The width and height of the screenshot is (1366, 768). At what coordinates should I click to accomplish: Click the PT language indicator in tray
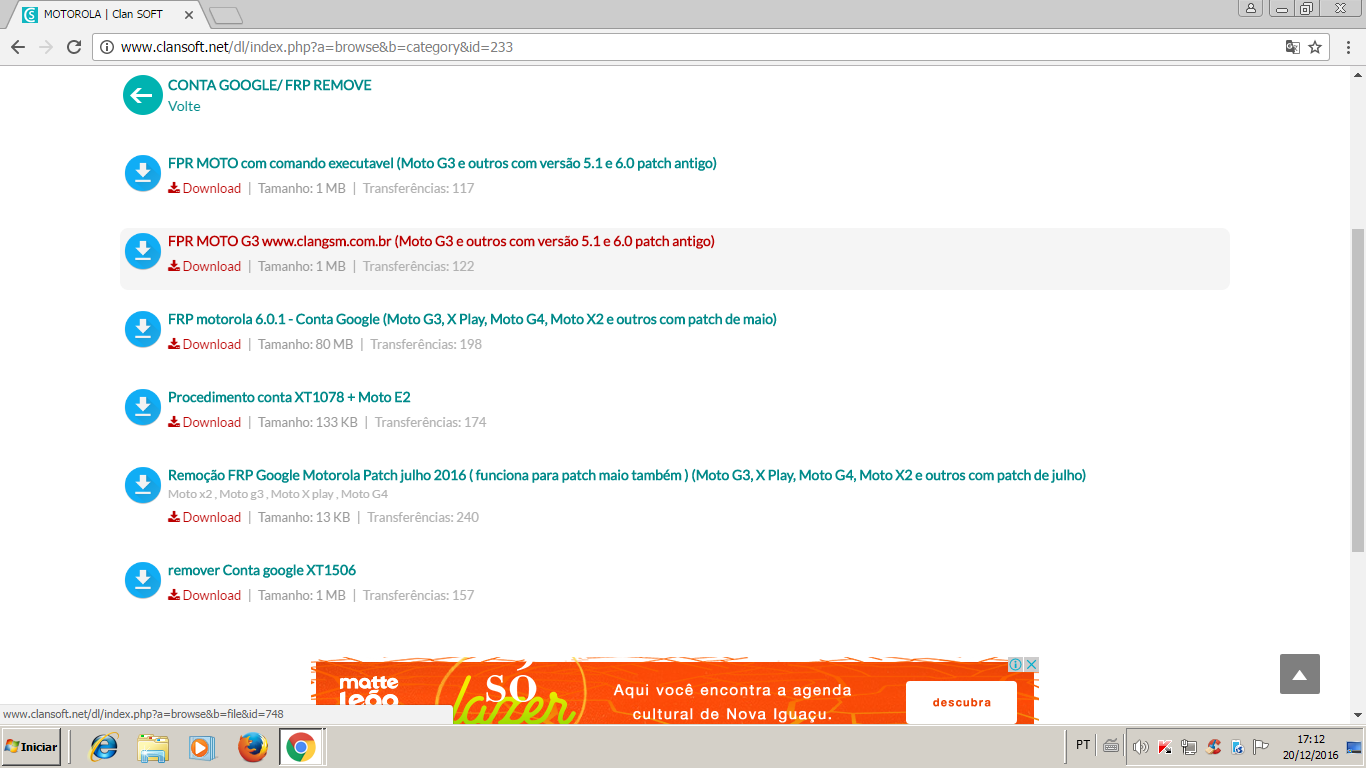click(1083, 745)
